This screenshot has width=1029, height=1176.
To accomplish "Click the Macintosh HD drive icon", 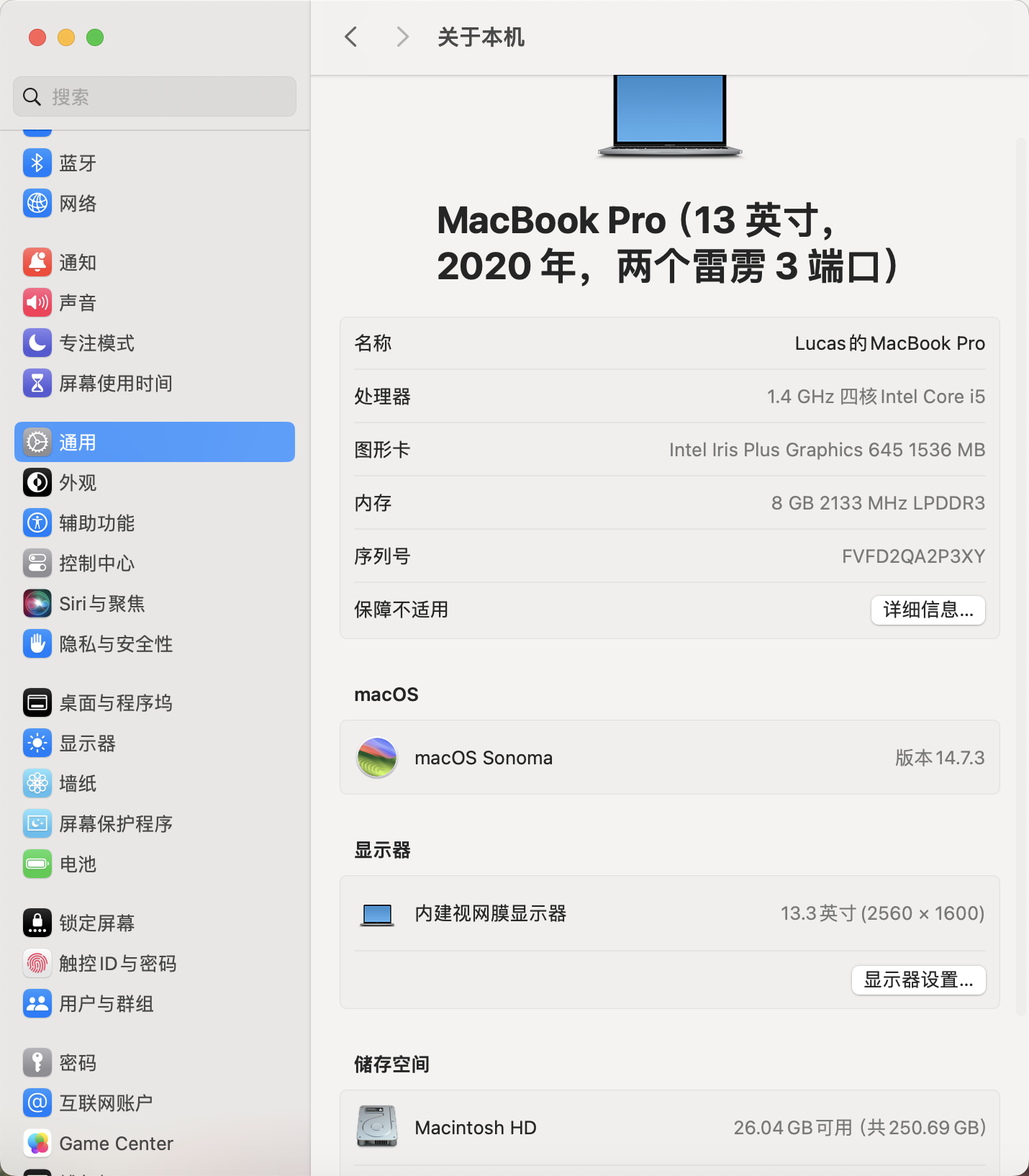I will coord(377,1126).
